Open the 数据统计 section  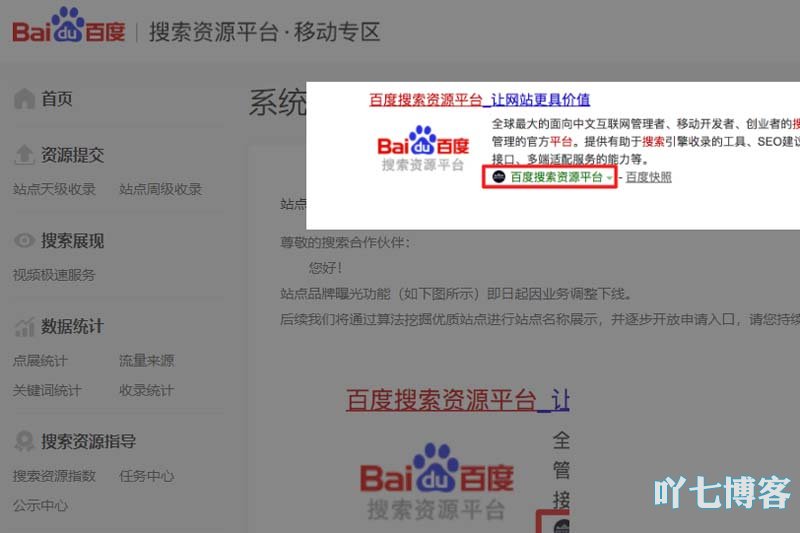tap(72, 326)
